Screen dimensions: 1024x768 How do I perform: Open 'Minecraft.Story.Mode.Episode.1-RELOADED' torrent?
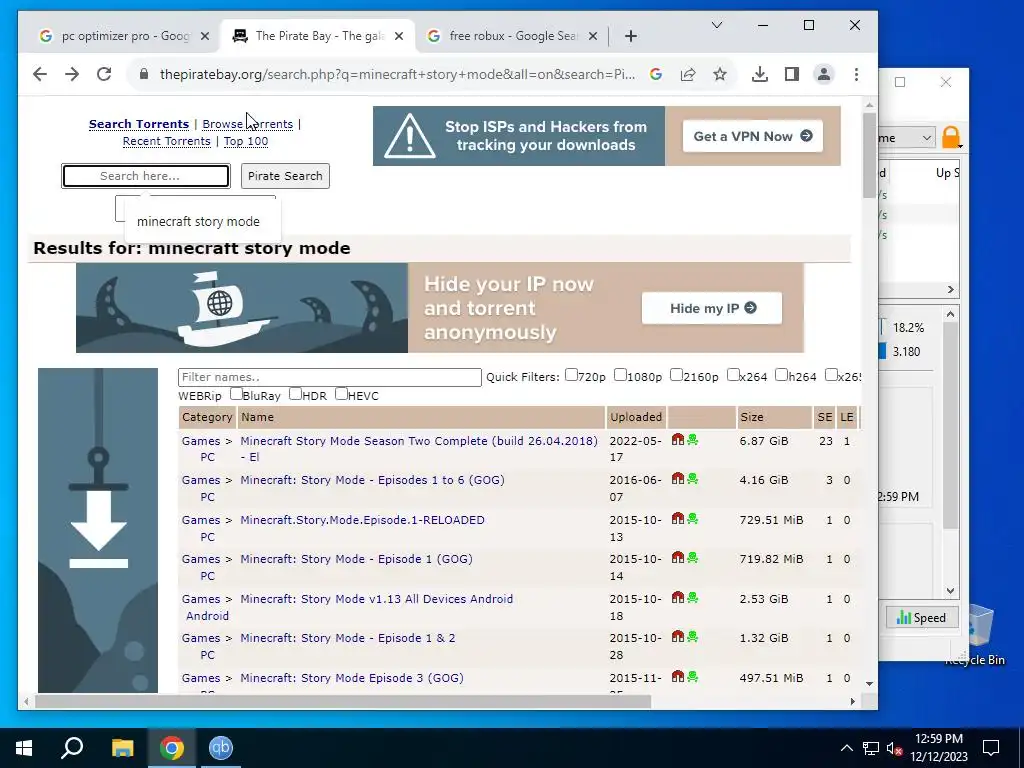click(362, 520)
